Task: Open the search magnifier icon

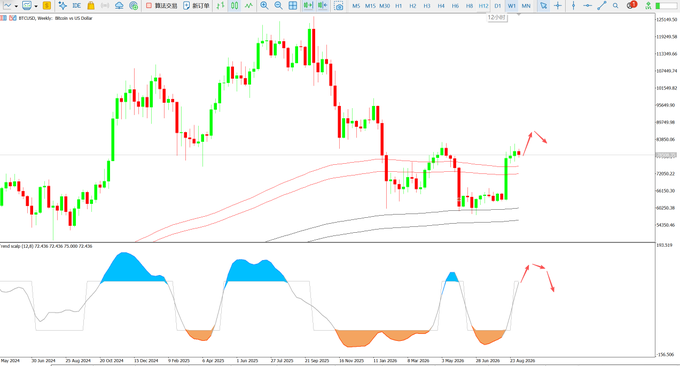Action: click(x=615, y=6)
